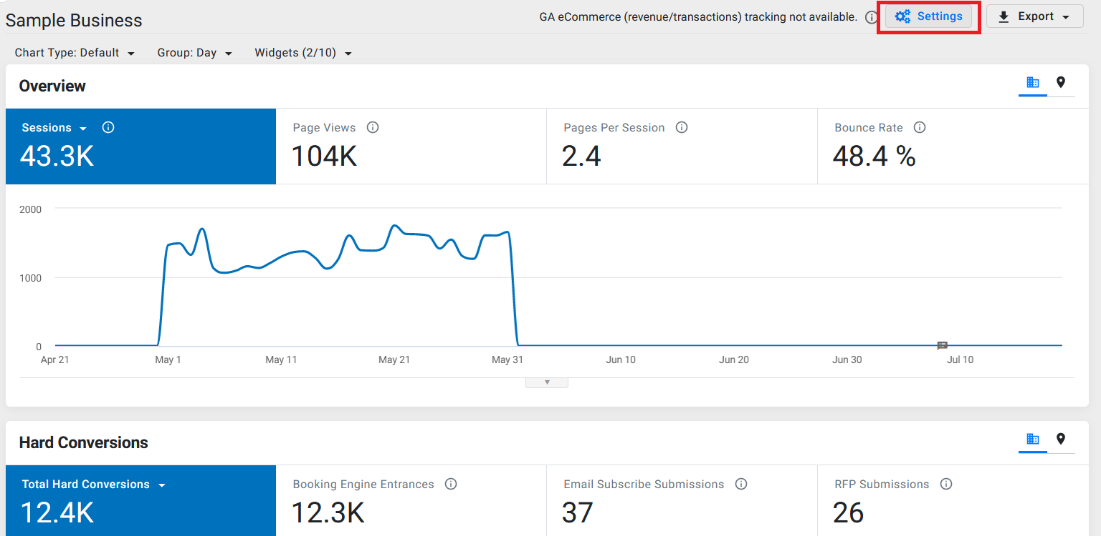The width and height of the screenshot is (1101, 536).
Task: Select the Page Views metric tile
Action: [411, 146]
